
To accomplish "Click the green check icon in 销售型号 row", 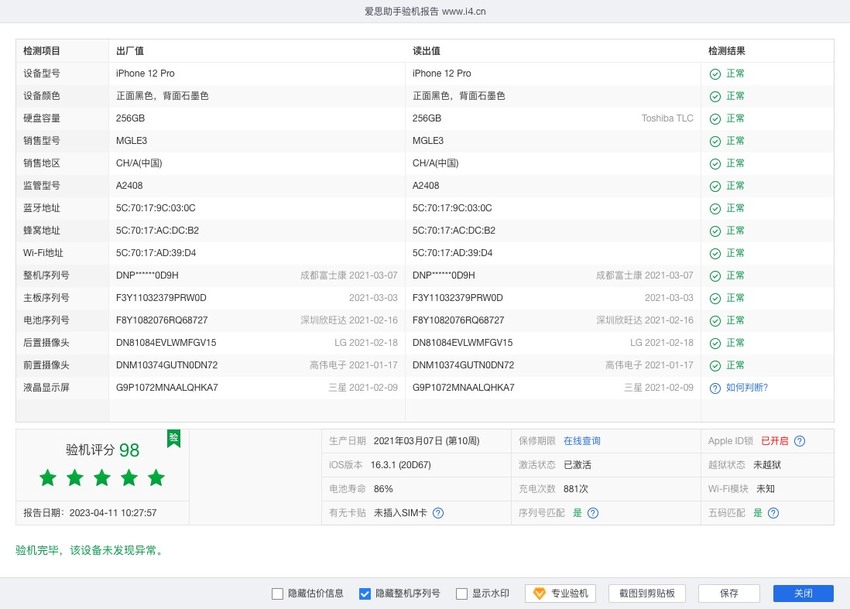I will point(715,141).
